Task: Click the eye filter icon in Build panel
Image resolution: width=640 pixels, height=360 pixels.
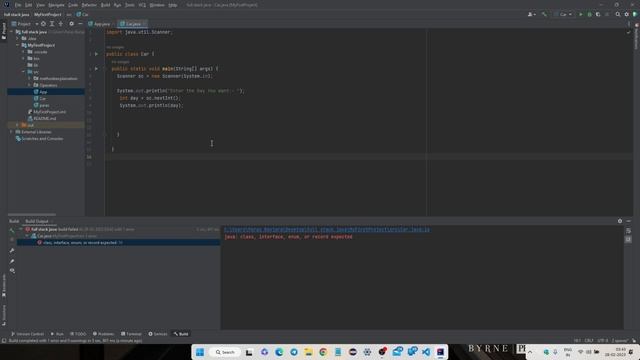Action: coord(12,271)
